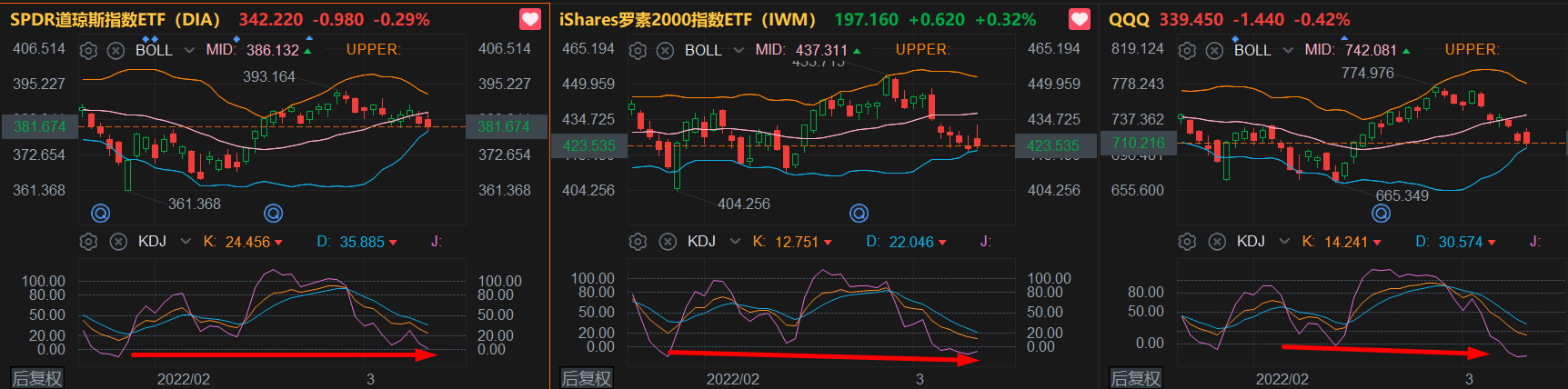Open the SPDR道琼斯指数ETF (DIA) title
1568x389 pixels.
click(116, 19)
